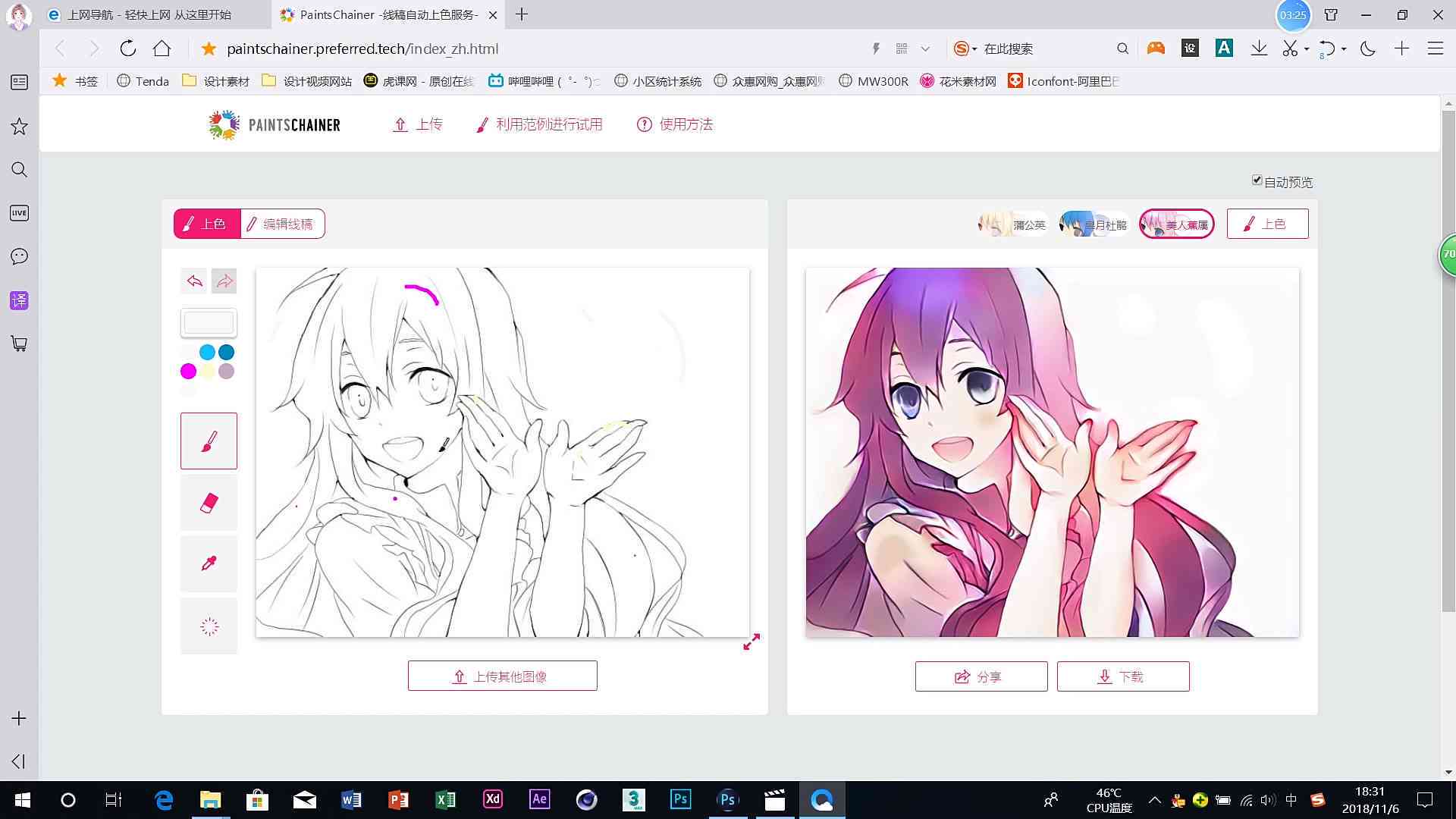Screen dimensions: 1456x819
Task: Choose the 美人蕉属 coloring style
Action: (1176, 224)
